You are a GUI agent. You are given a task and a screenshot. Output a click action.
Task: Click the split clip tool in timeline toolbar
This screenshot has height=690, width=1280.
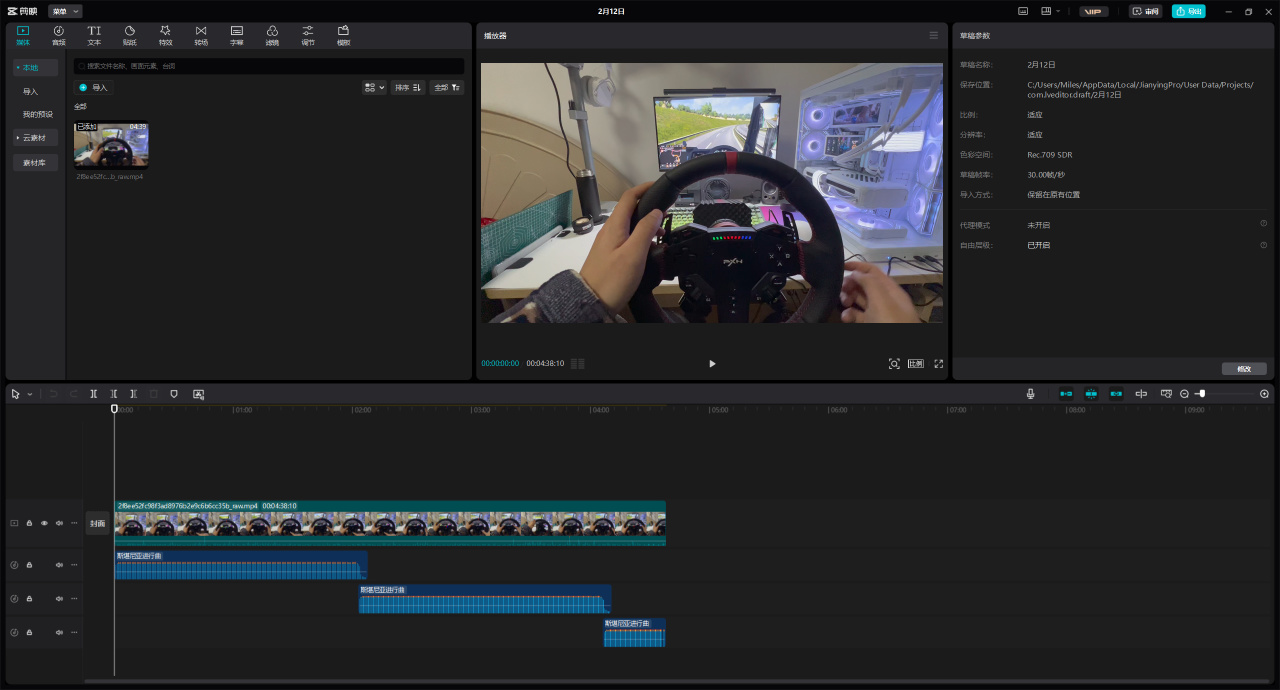click(94, 394)
